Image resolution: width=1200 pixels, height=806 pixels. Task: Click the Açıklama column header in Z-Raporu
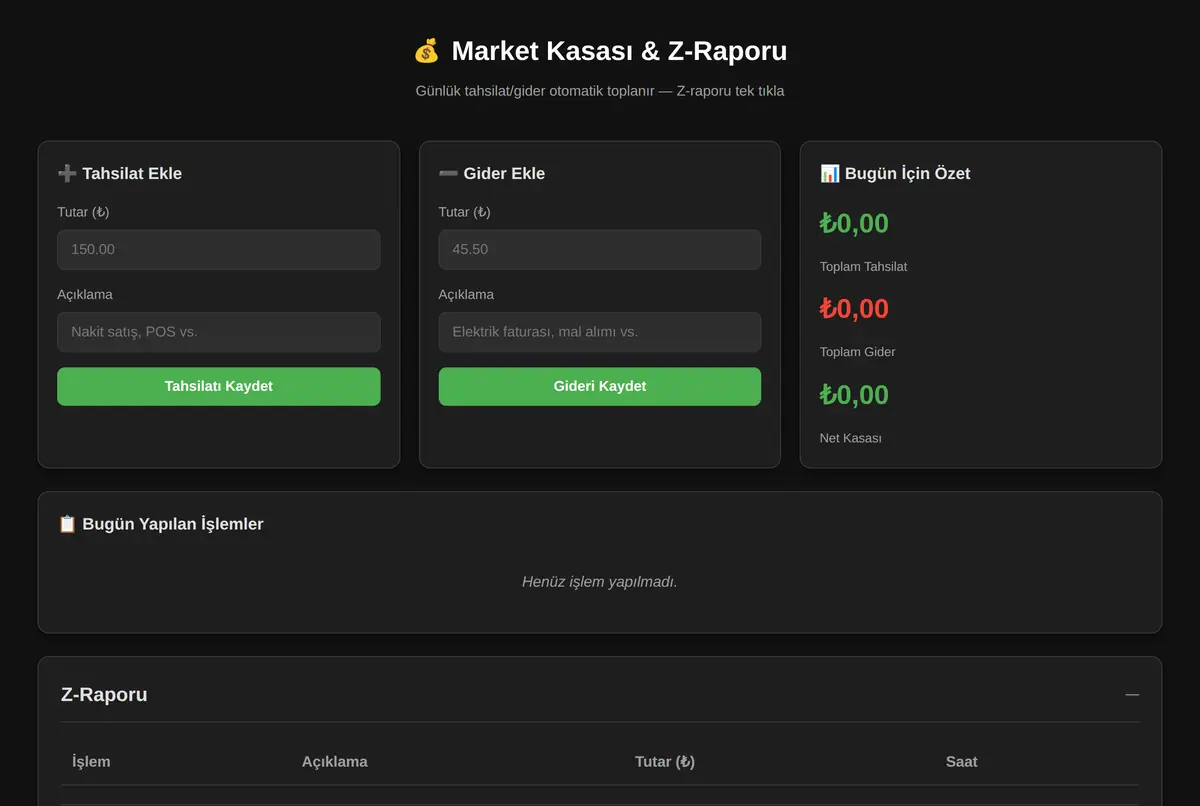[334, 762]
